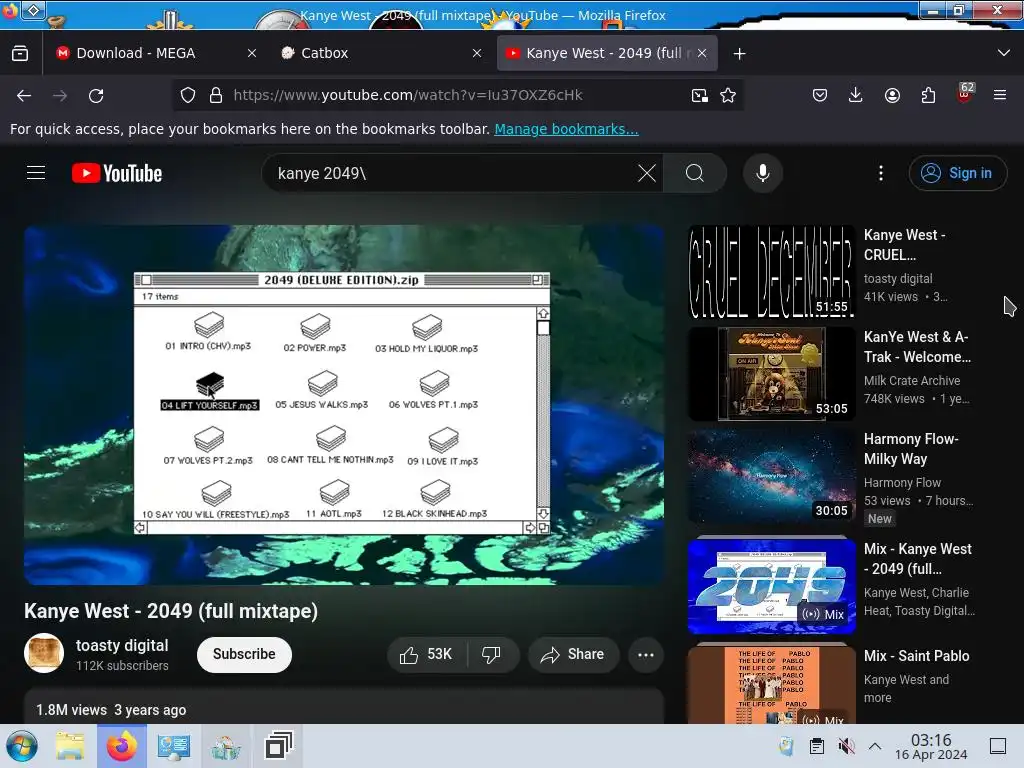This screenshot has width=1024, height=768.
Task: Open the YouTube guide hamburger menu
Action: click(x=36, y=173)
